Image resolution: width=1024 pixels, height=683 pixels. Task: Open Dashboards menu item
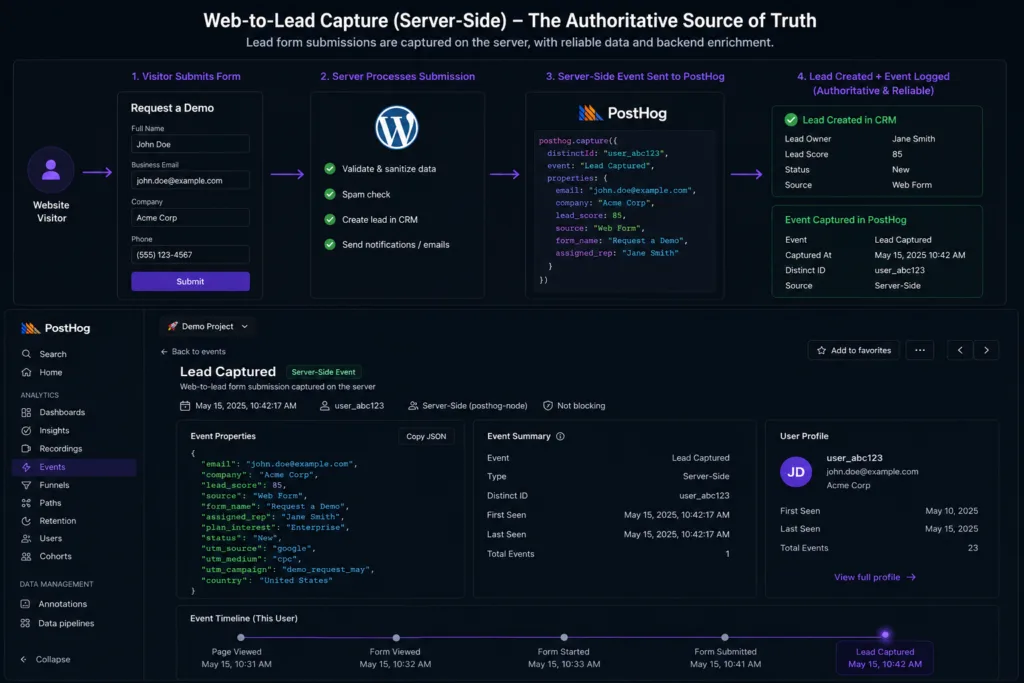62,412
